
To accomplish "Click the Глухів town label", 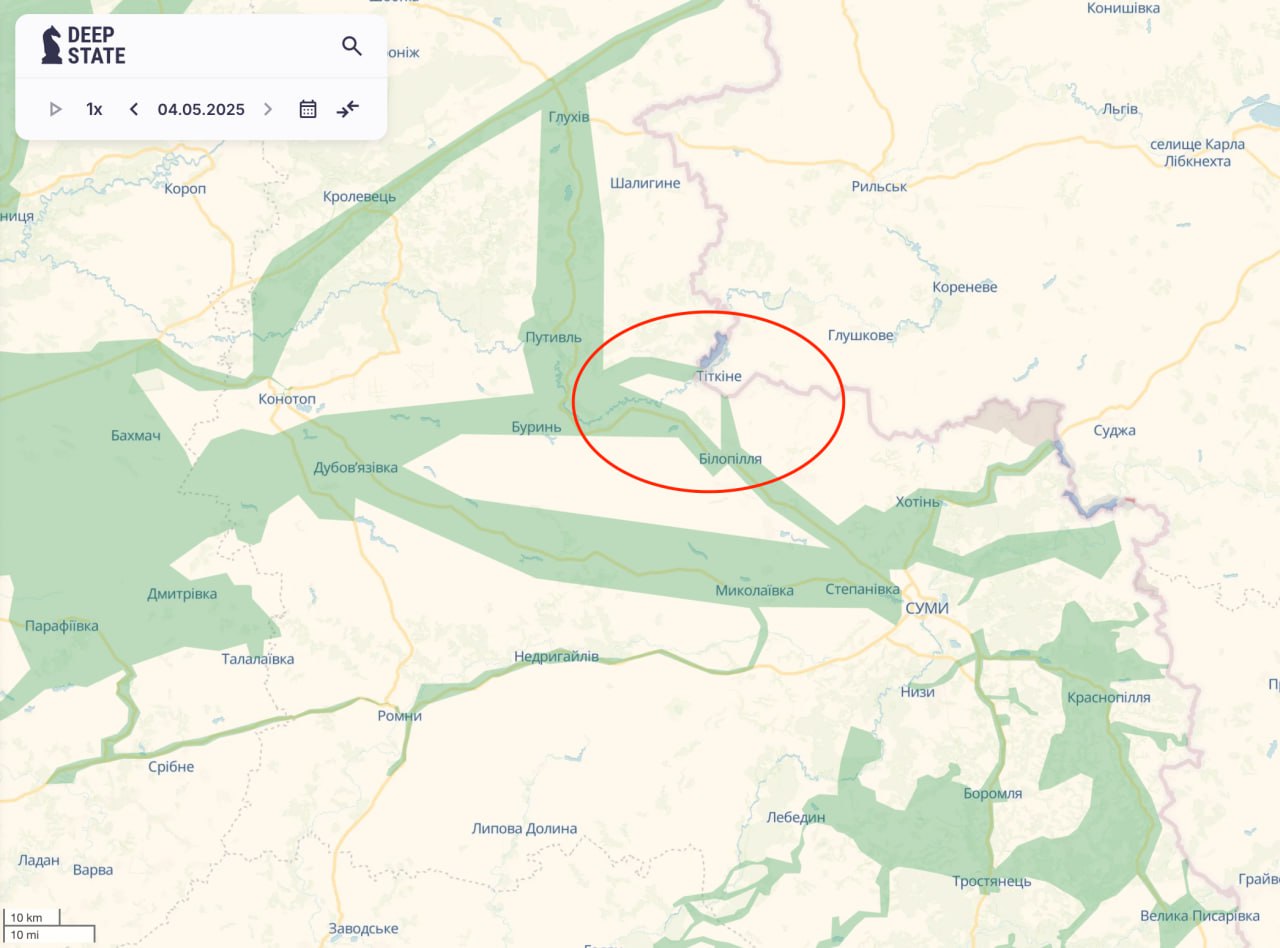I will 569,117.
